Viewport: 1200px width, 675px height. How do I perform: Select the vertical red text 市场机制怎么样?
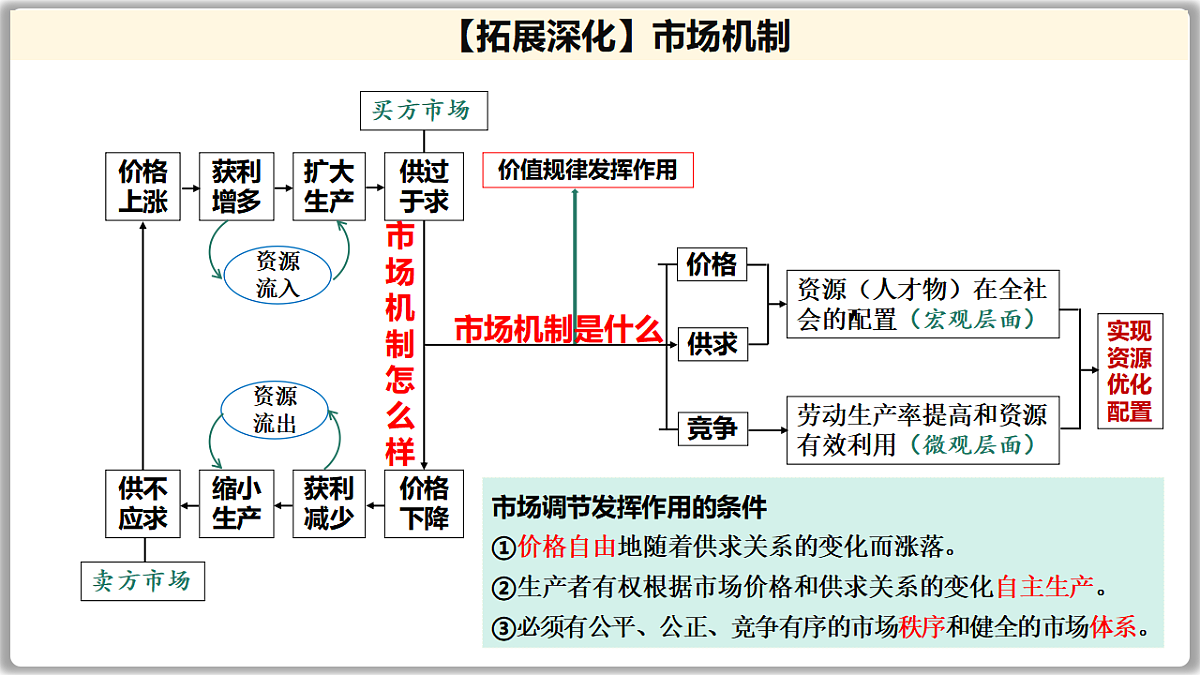point(400,345)
